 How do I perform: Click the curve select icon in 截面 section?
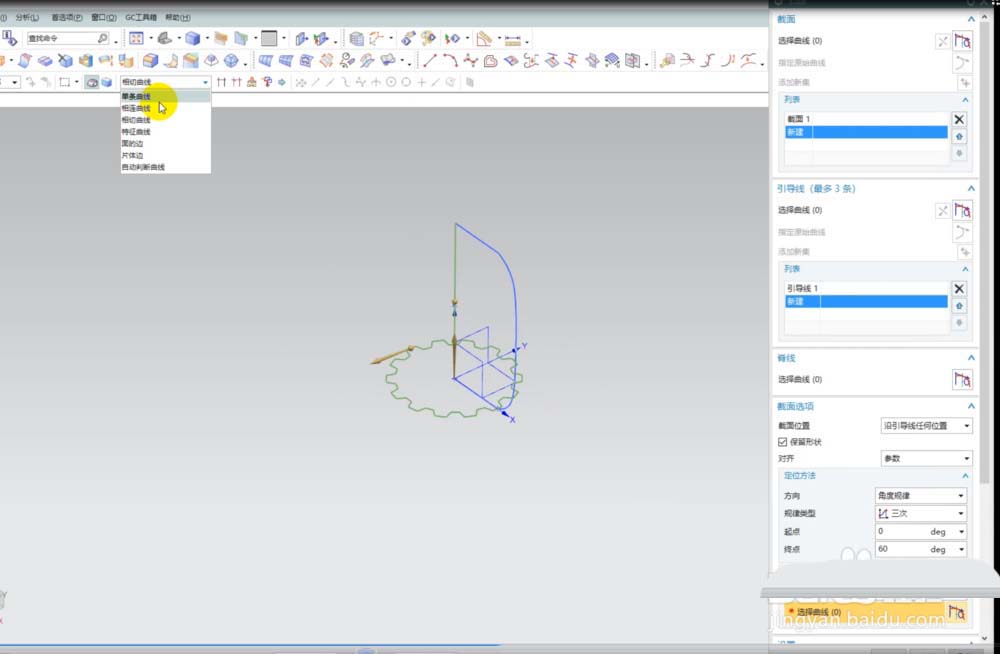(963, 41)
